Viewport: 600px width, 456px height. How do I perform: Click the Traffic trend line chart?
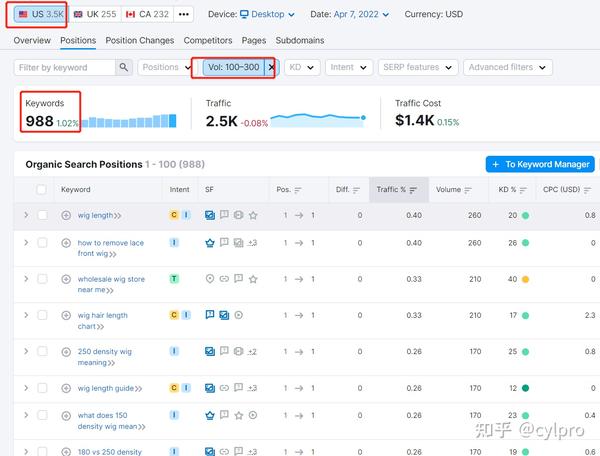pyautogui.click(x=318, y=120)
